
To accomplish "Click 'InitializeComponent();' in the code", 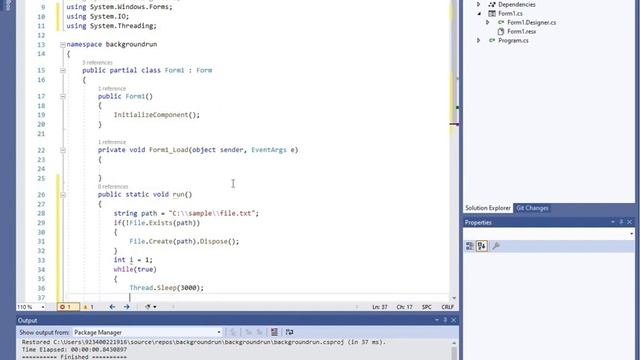I will [x=157, y=115].
